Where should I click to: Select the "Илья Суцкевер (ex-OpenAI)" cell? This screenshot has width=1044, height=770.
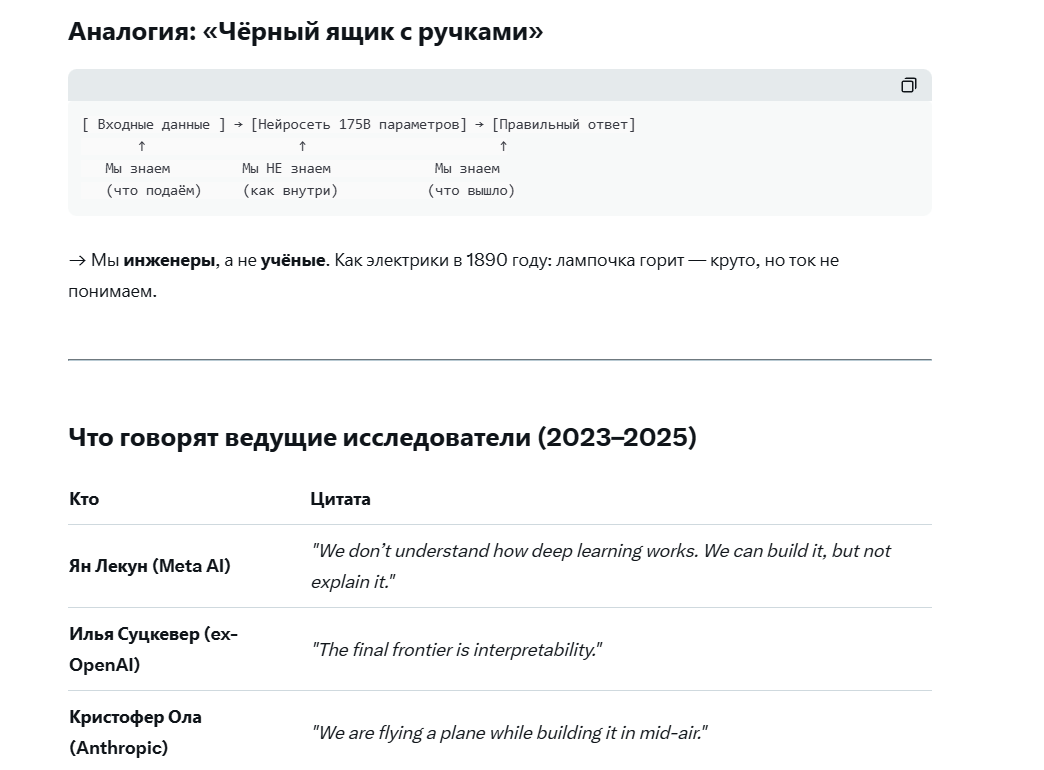(153, 649)
